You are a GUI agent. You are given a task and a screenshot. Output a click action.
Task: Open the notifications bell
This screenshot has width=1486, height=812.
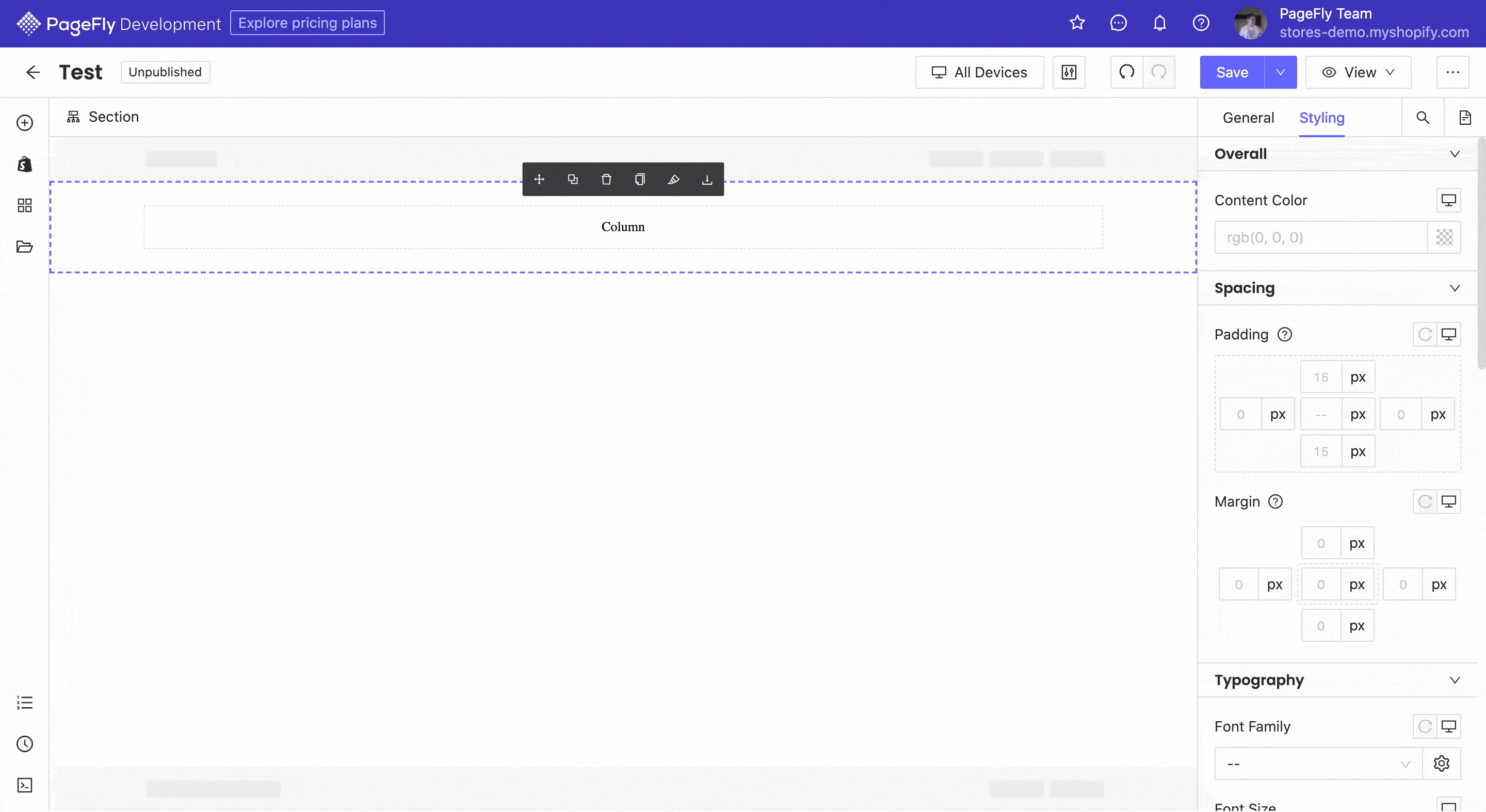coord(1159,23)
